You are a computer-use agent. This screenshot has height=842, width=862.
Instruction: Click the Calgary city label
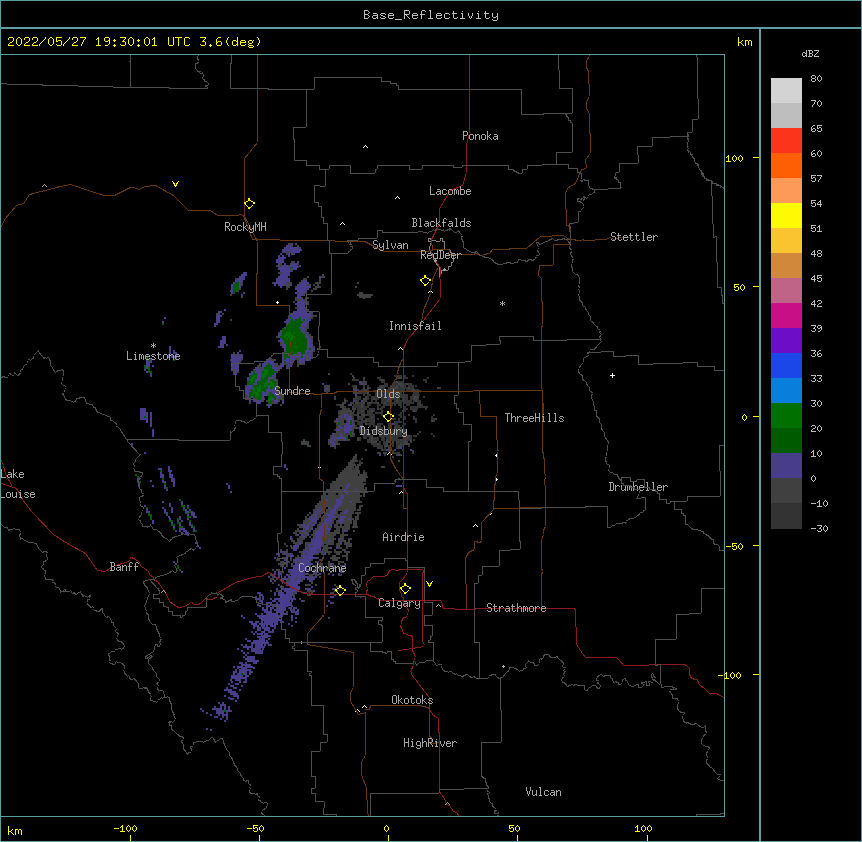click(399, 603)
